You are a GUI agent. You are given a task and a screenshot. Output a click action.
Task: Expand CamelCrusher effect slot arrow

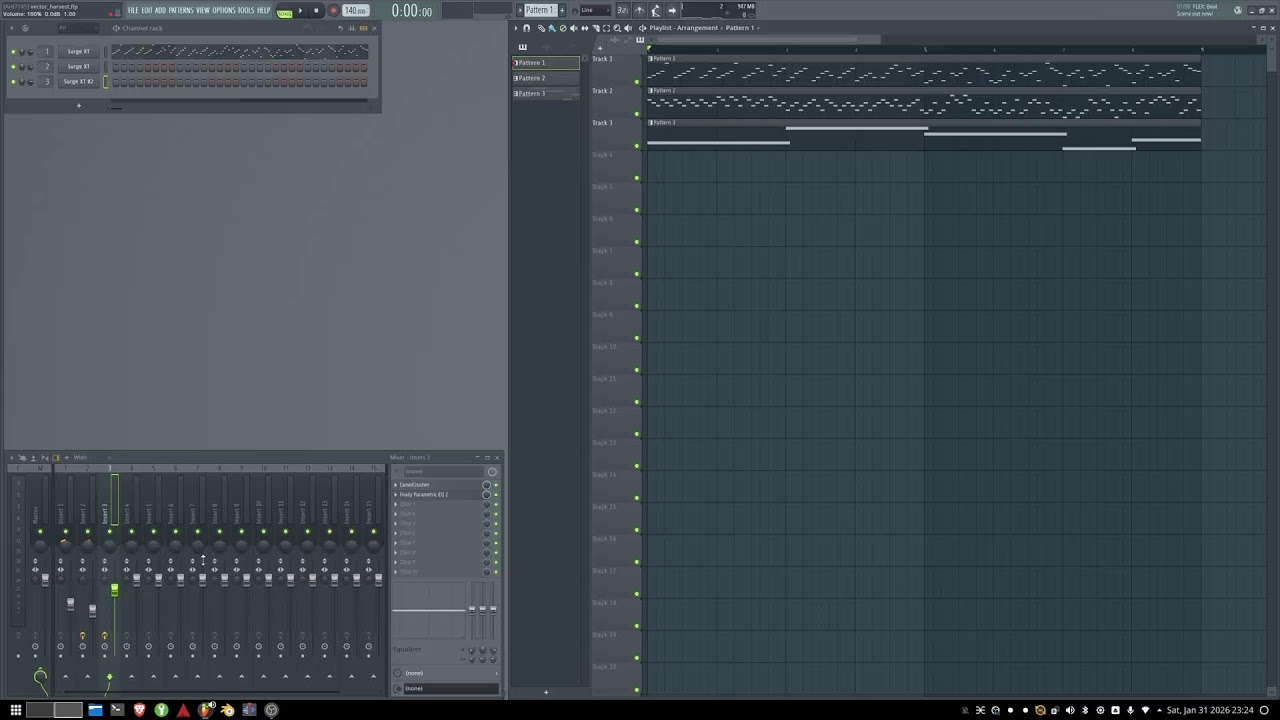pyautogui.click(x=396, y=485)
